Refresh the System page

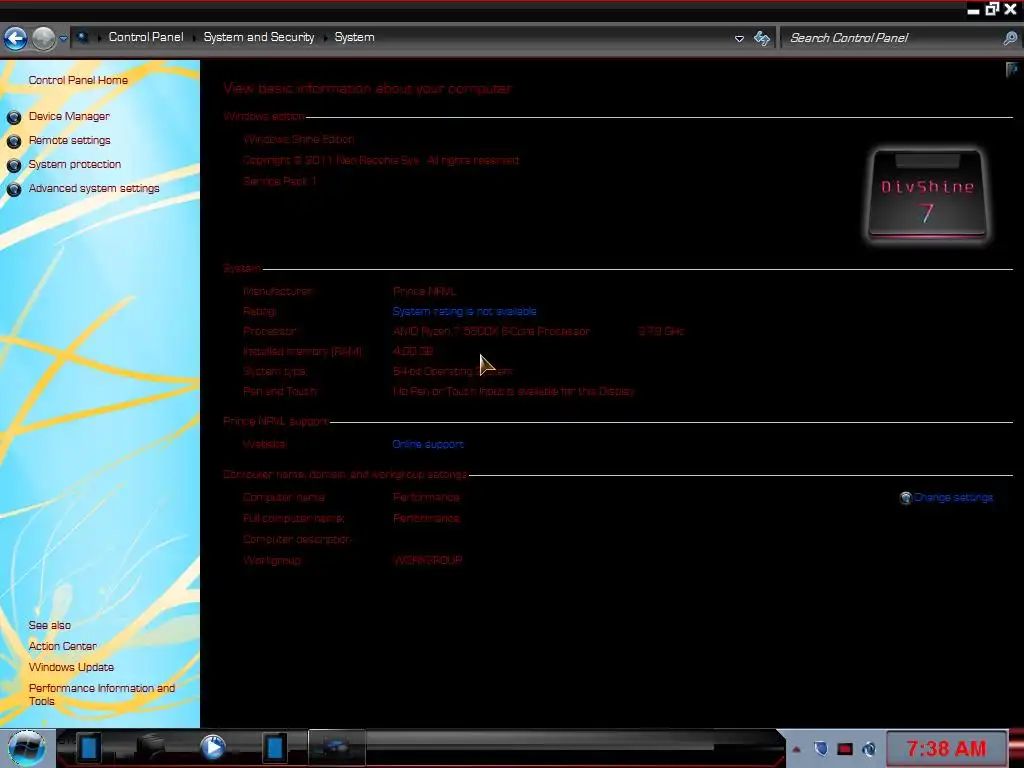tap(761, 38)
